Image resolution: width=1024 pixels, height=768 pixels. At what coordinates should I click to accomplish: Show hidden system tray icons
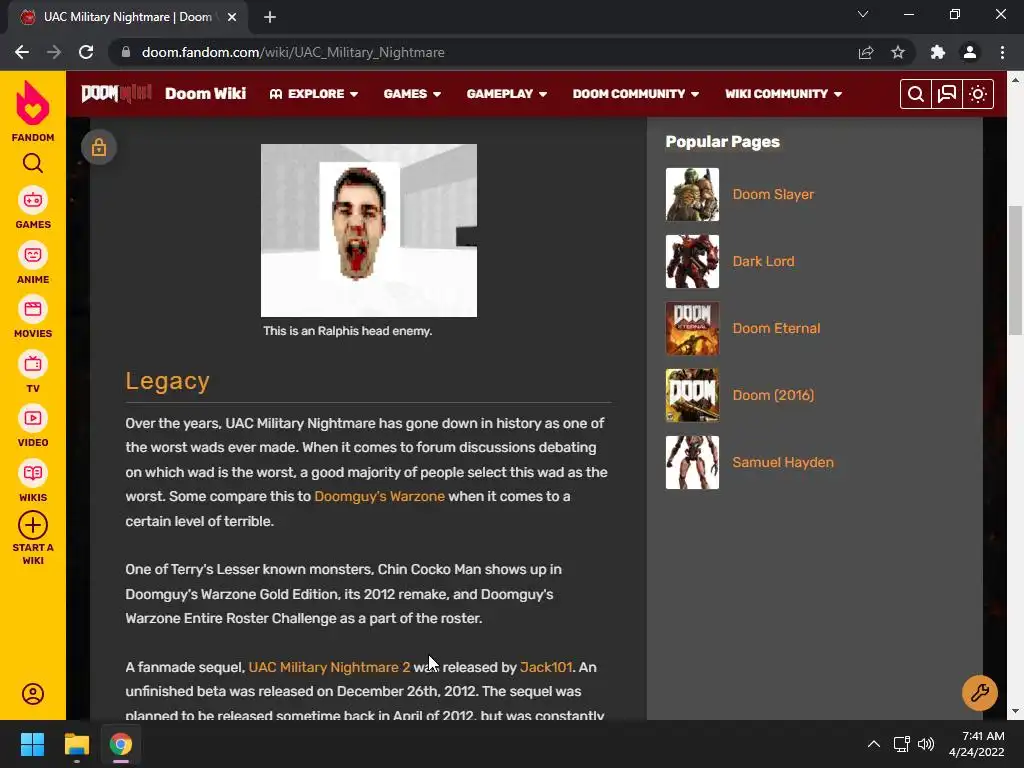[873, 744]
